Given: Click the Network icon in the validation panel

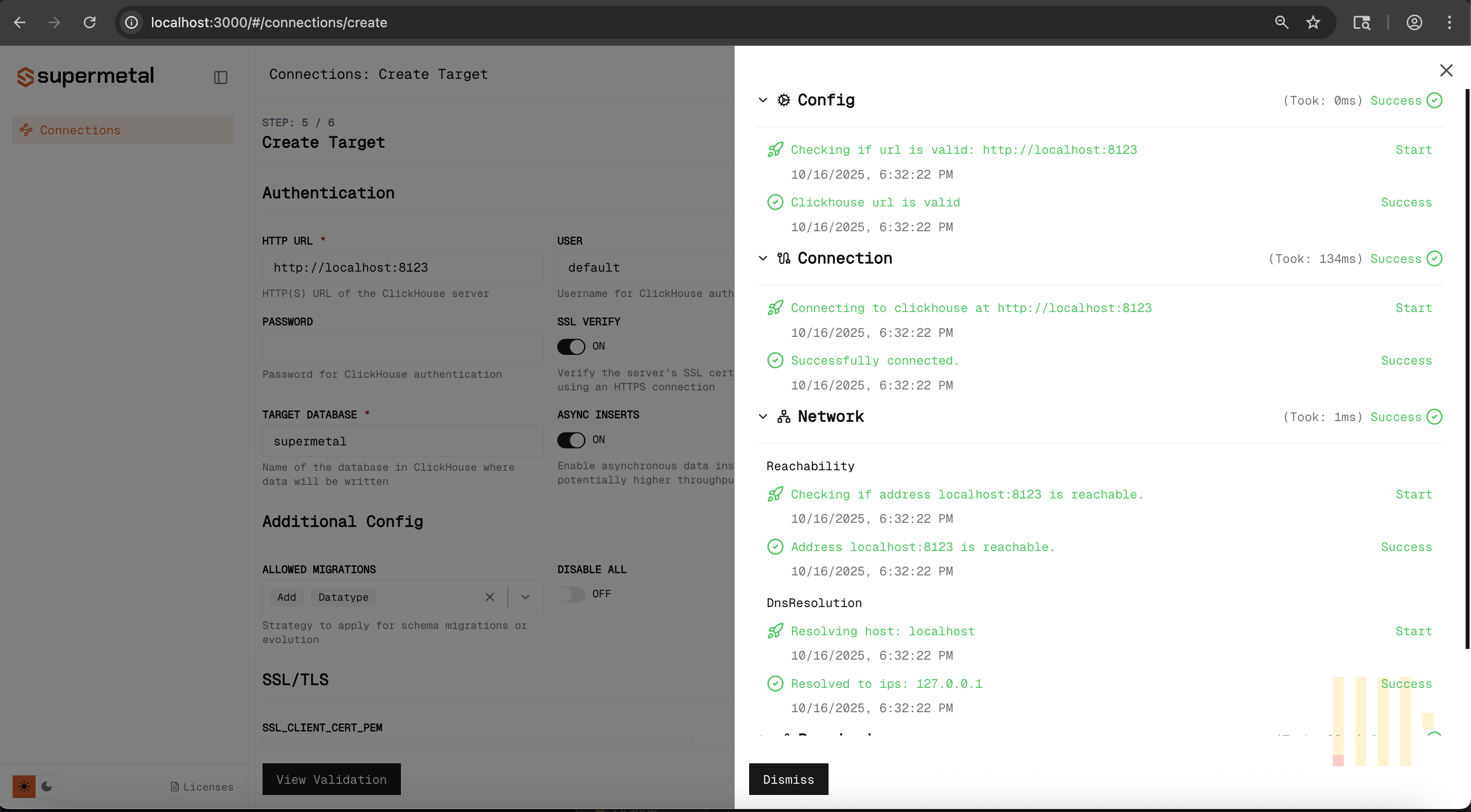Looking at the screenshot, I should pos(783,417).
